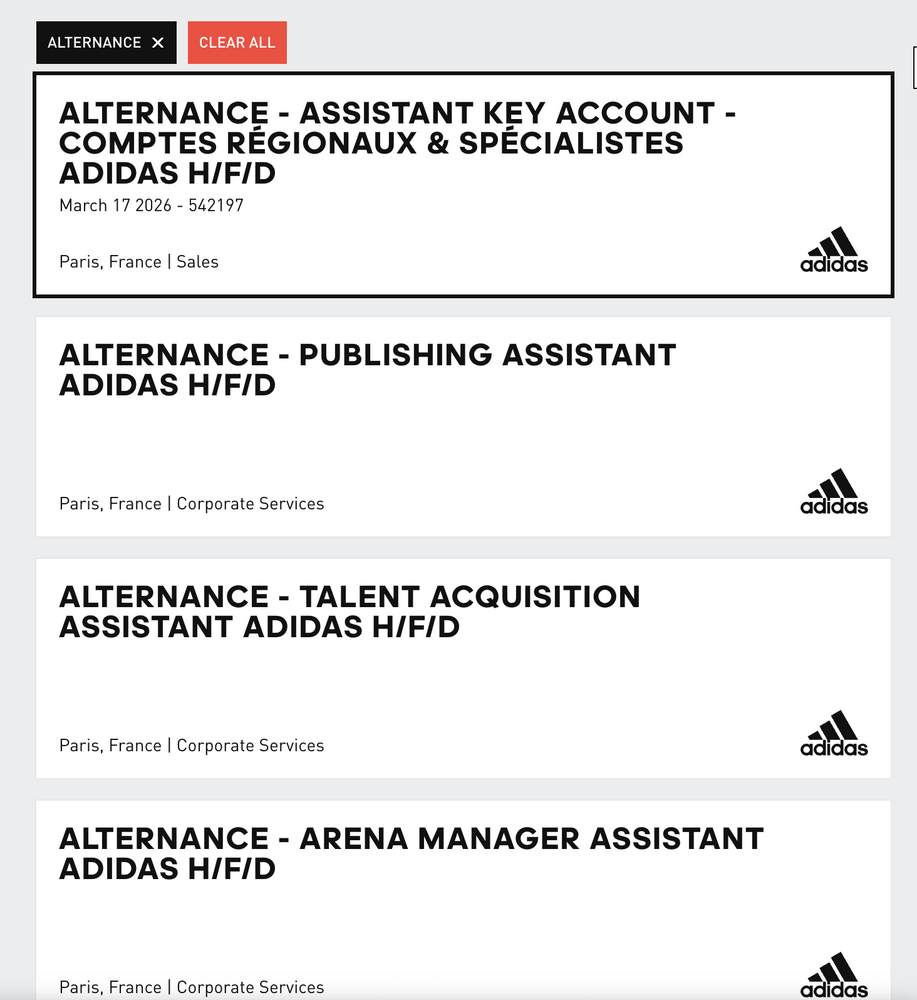Click Corporate Services on Publishing Assistant card
This screenshot has width=917, height=1000.
(250, 504)
